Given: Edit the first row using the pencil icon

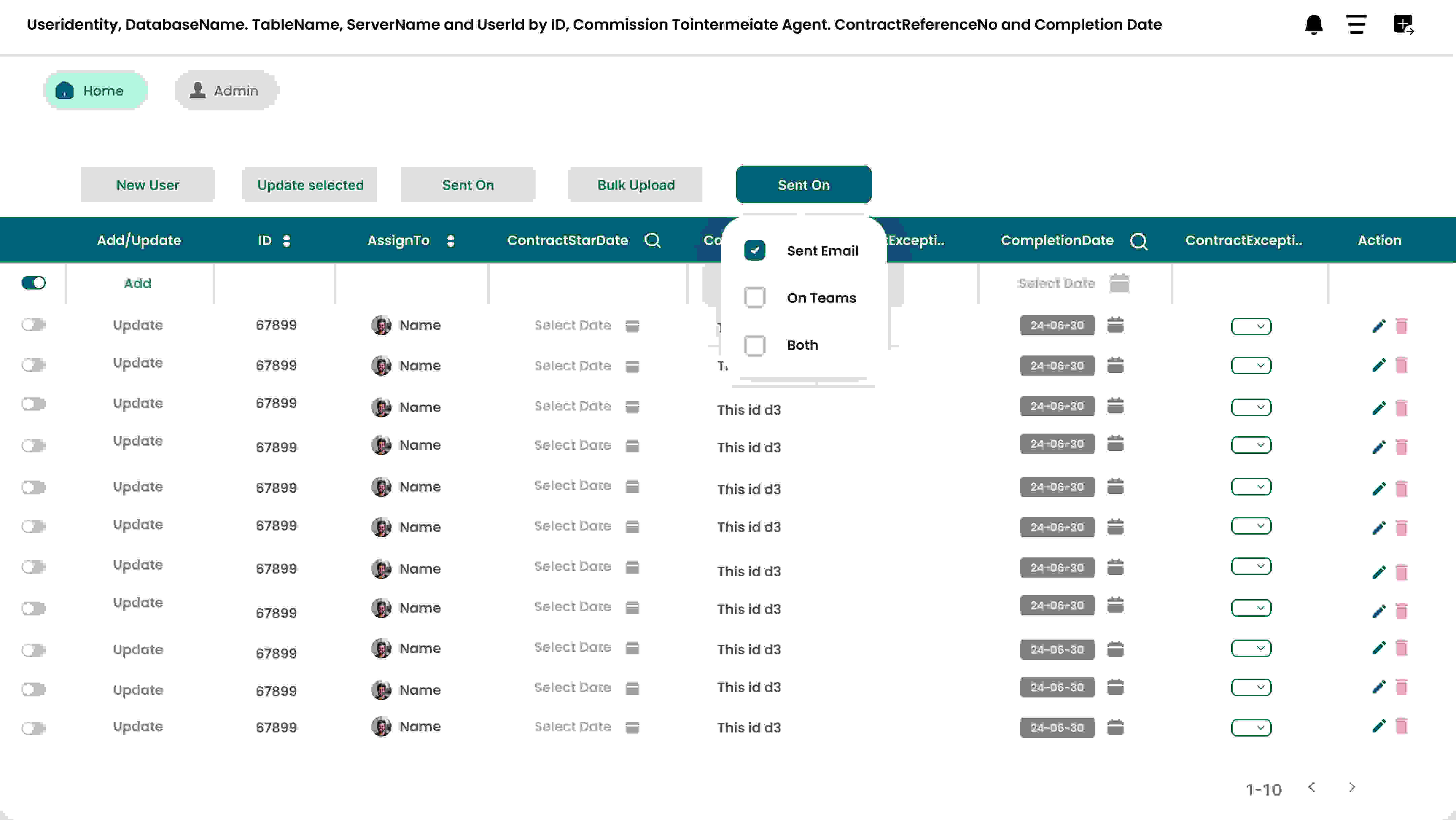Looking at the screenshot, I should [1379, 325].
